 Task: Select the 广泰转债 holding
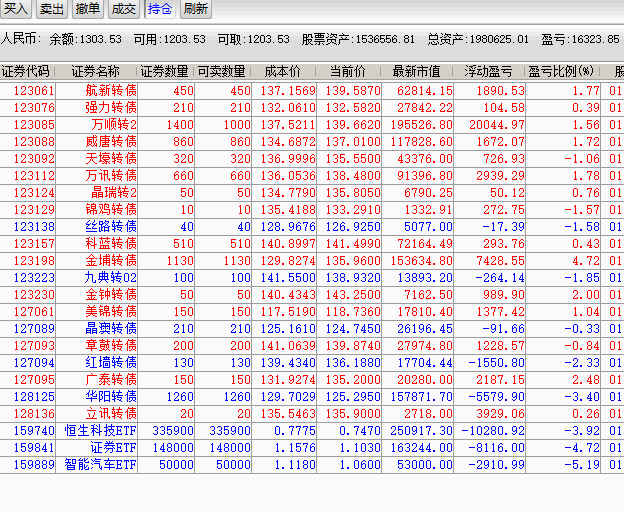point(111,380)
